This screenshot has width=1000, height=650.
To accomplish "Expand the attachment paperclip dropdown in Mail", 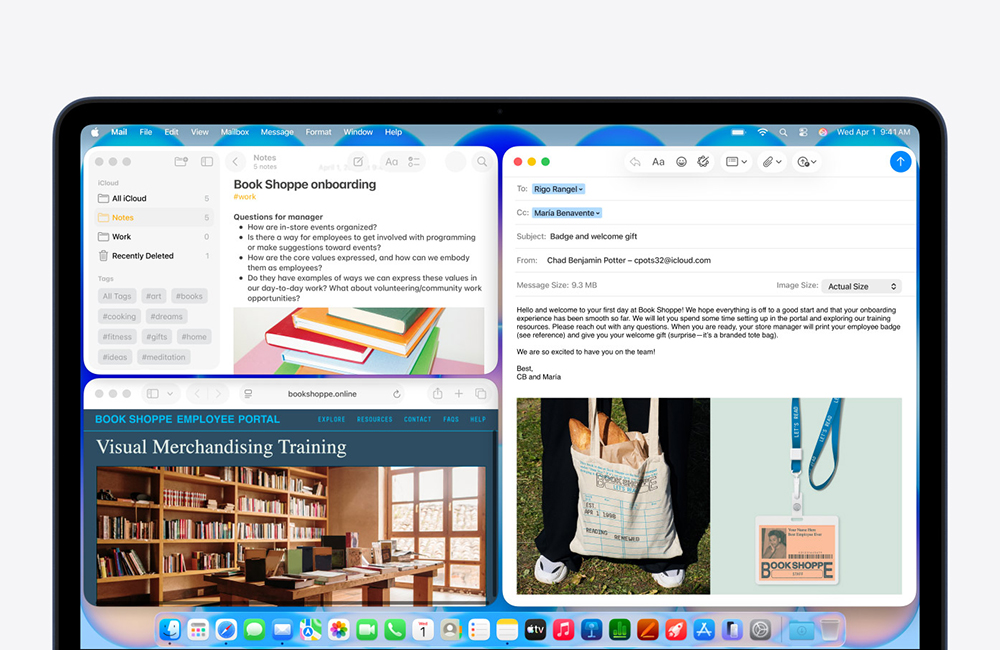I will (x=771, y=162).
